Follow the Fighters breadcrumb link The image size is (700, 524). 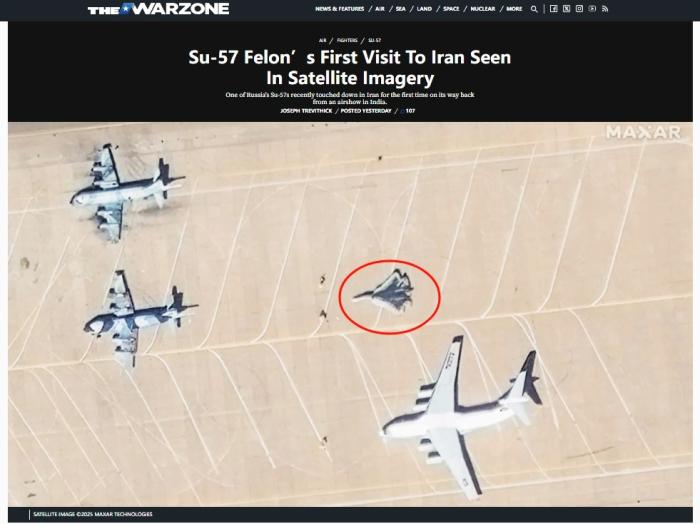click(x=347, y=40)
